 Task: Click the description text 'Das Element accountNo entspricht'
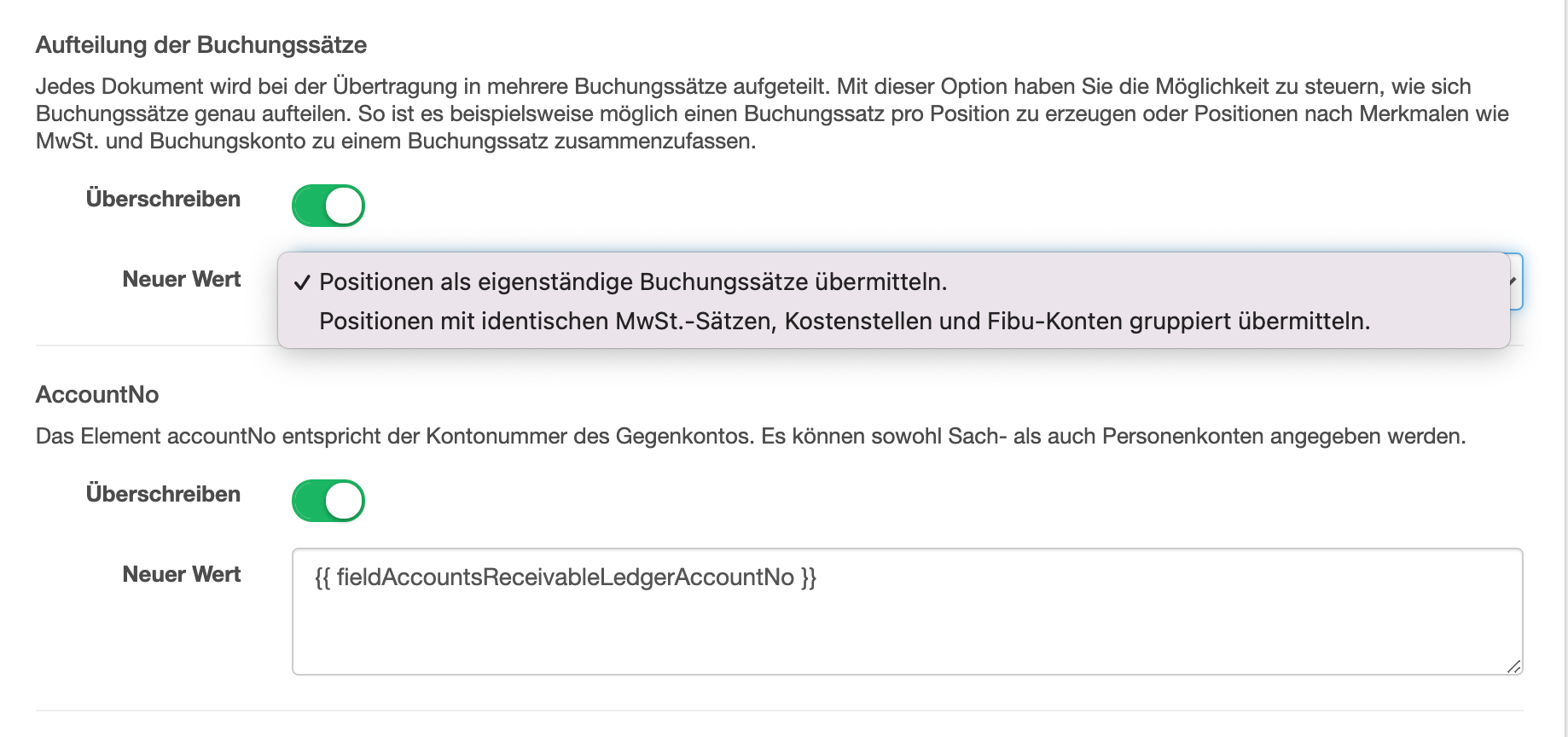pyautogui.click(x=751, y=436)
